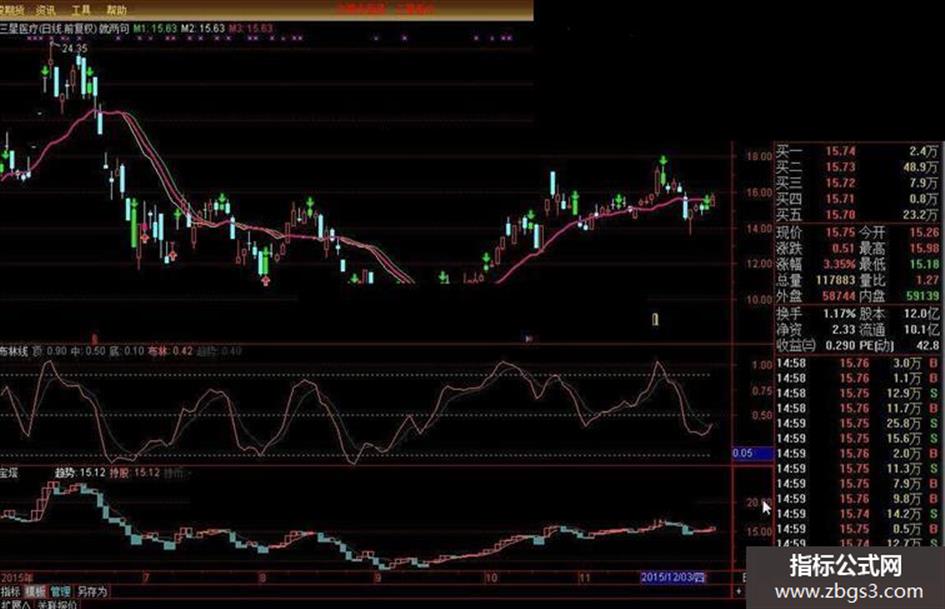Click the 买五 bid row

857,215
